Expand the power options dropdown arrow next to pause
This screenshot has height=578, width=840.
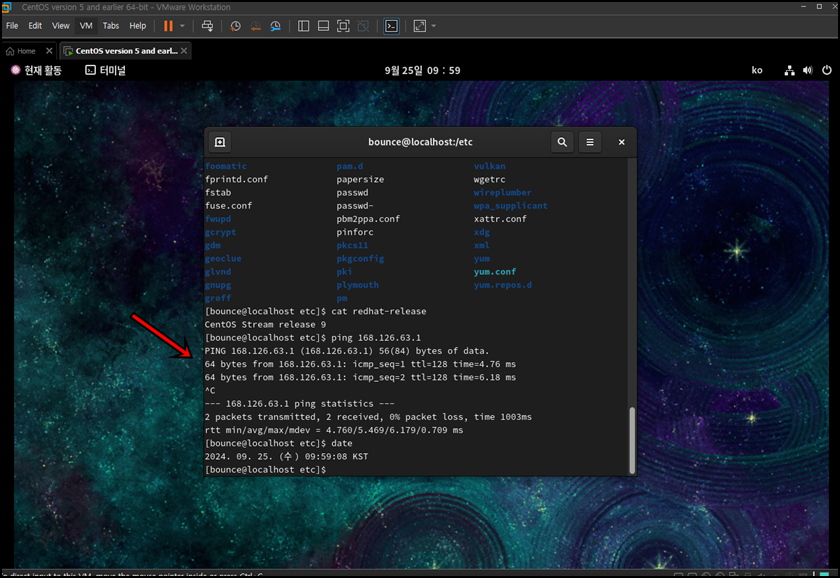pos(182,26)
